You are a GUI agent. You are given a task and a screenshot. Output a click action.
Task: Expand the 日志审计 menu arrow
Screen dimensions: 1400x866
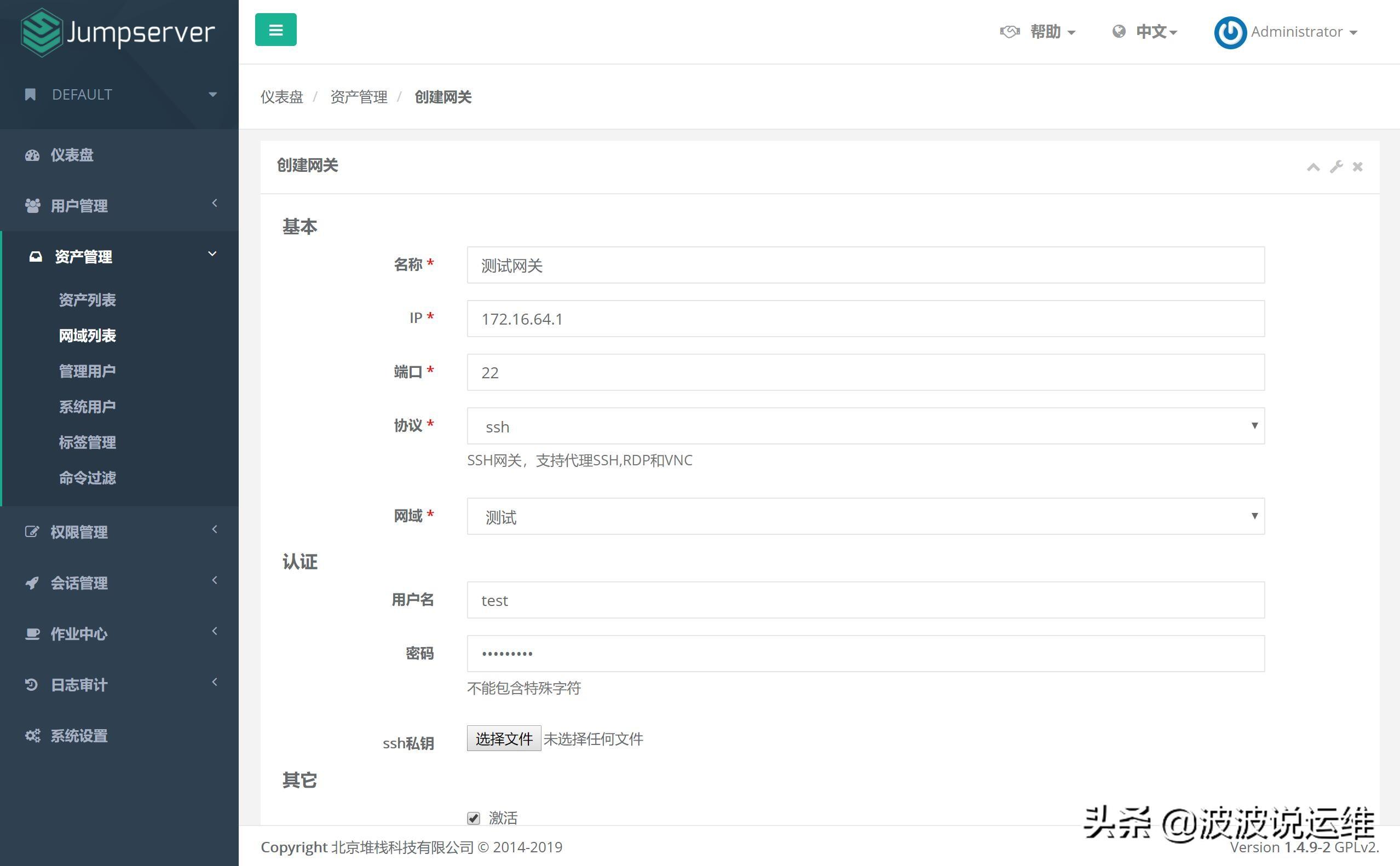click(214, 682)
